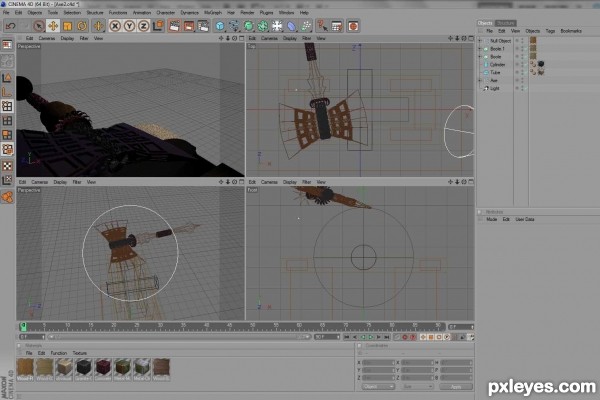Switch to the Structure tab
This screenshot has height=400, width=600.
pos(505,23)
